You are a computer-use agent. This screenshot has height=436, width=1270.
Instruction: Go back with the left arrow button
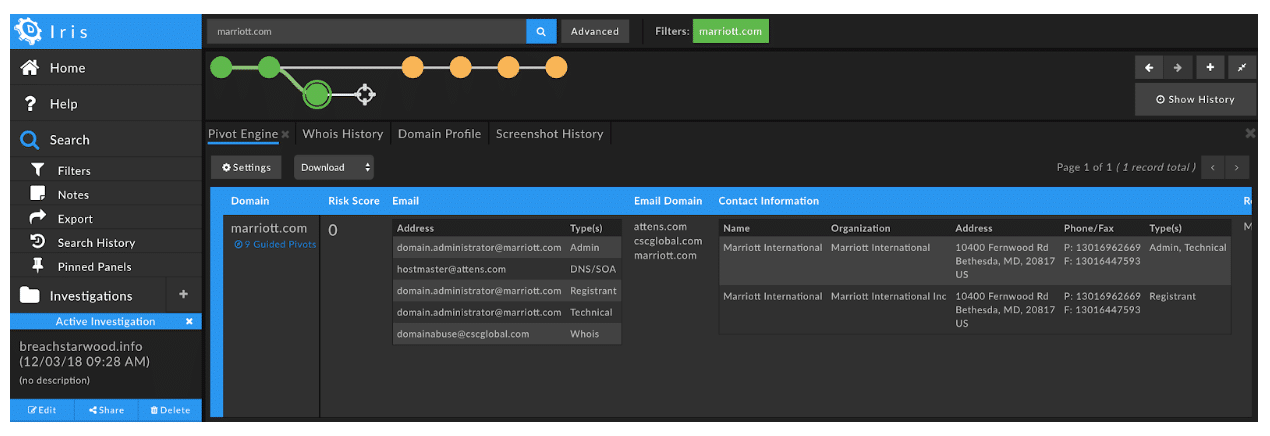point(1149,67)
